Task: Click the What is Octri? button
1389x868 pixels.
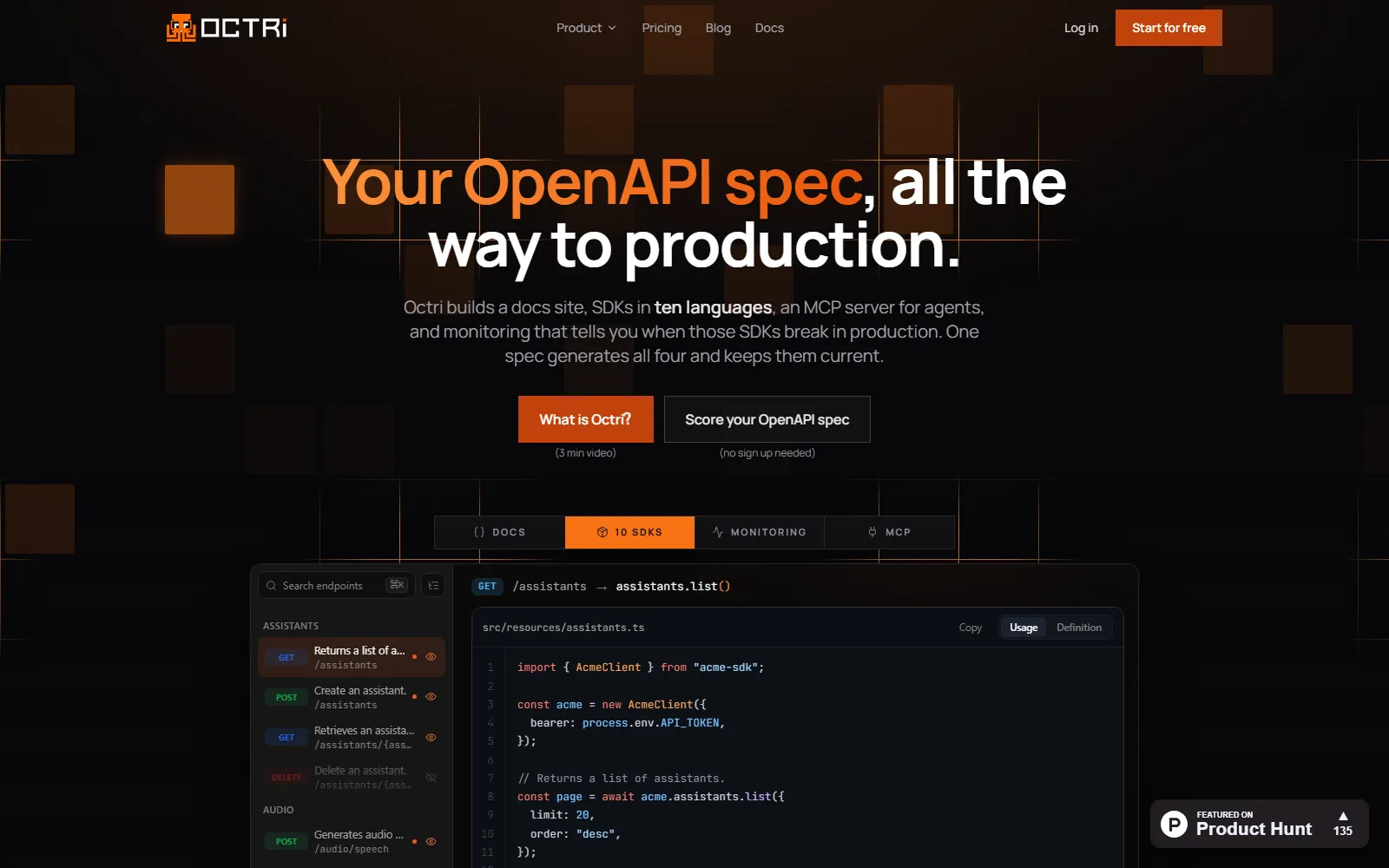Action: (x=585, y=419)
